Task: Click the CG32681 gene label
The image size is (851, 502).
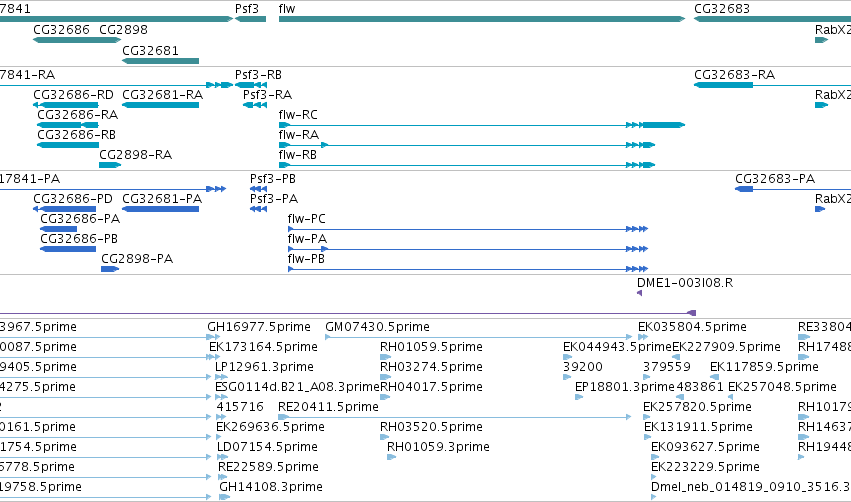Action: pyautogui.click(x=150, y=50)
